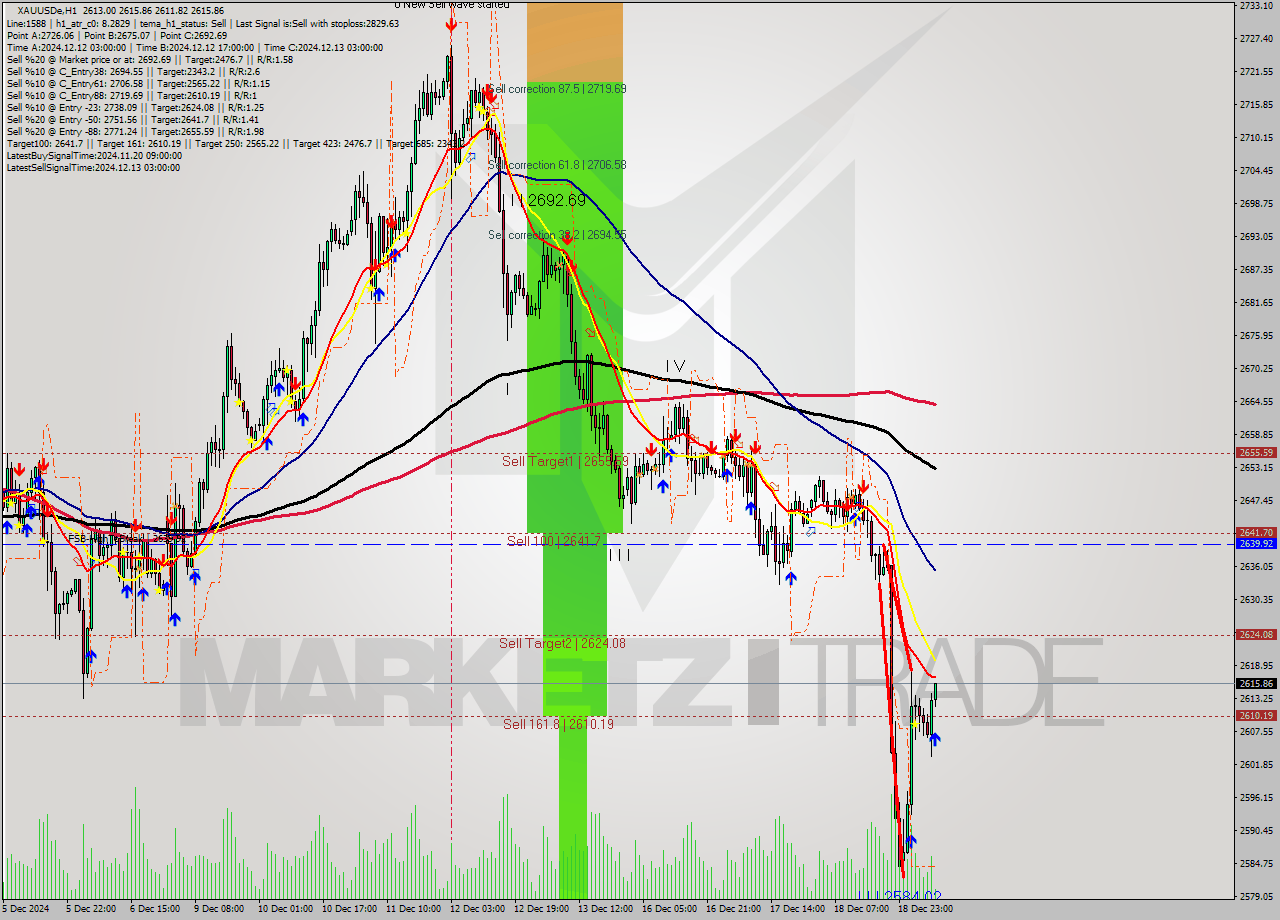The width and height of the screenshot is (1280, 920).
Task: Click the 'Time A:2024.12.12 03:00:00' info line
Action: pos(194,47)
